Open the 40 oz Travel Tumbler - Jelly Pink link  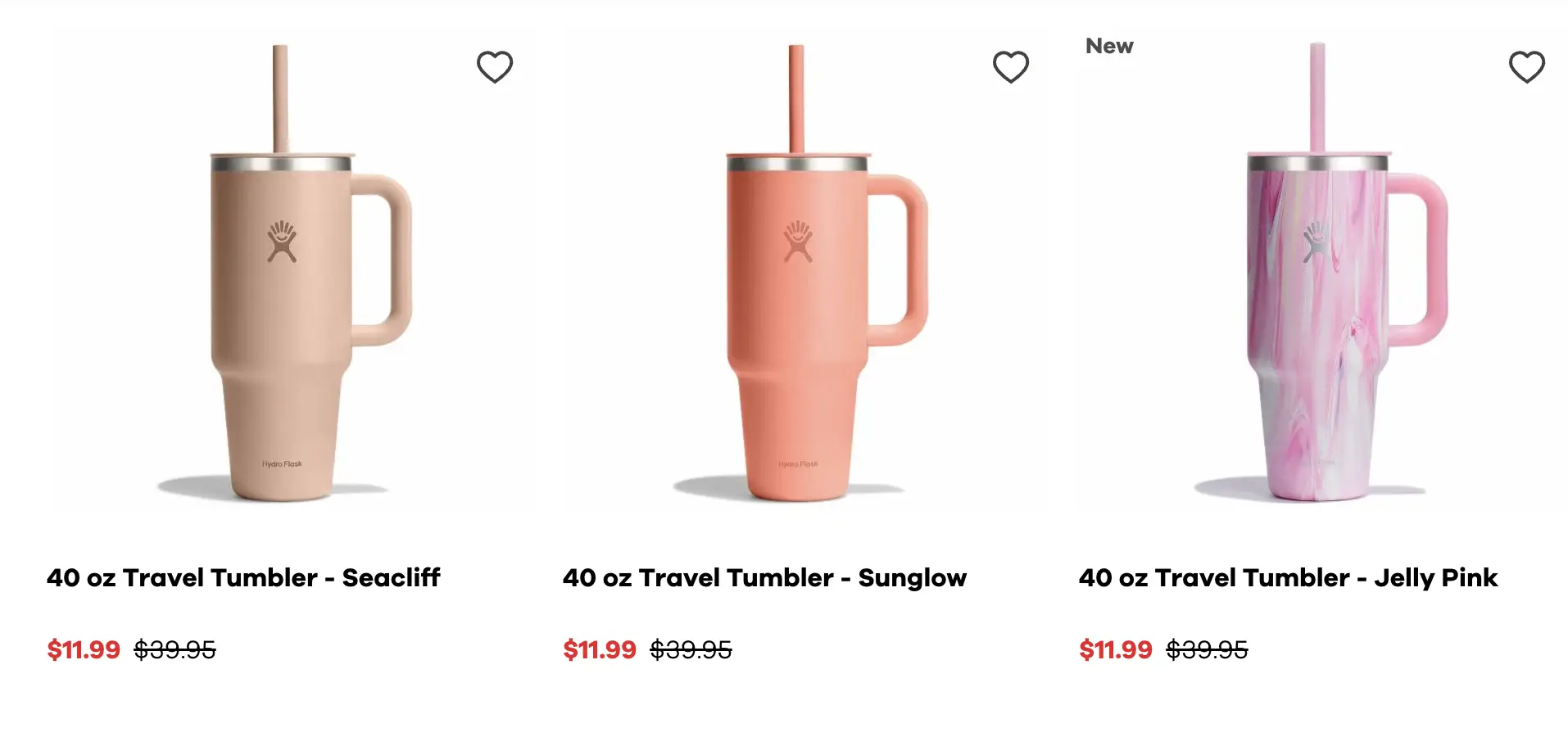coord(1288,577)
